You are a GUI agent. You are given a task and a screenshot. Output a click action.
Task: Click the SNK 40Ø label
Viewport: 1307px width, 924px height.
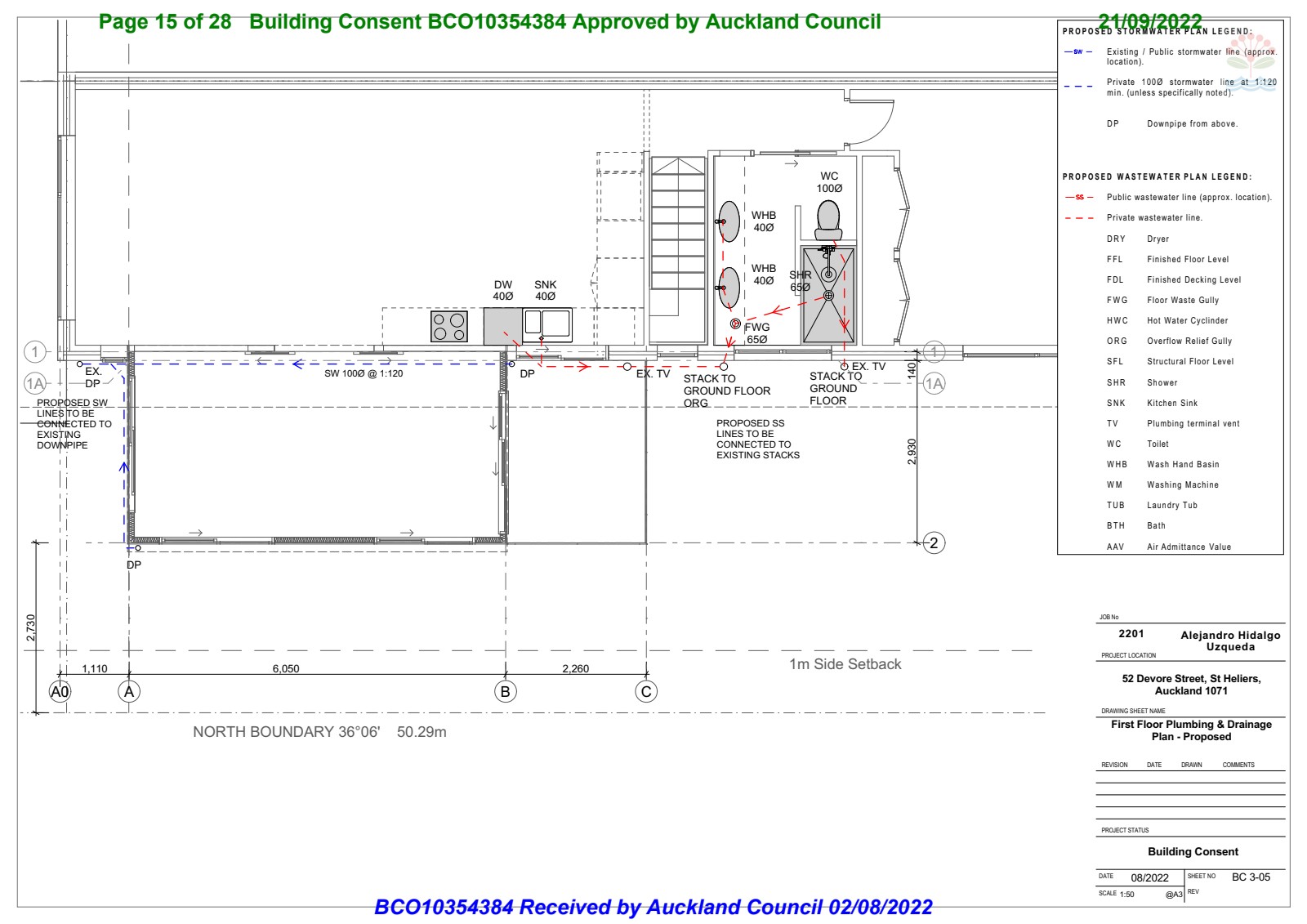545,291
